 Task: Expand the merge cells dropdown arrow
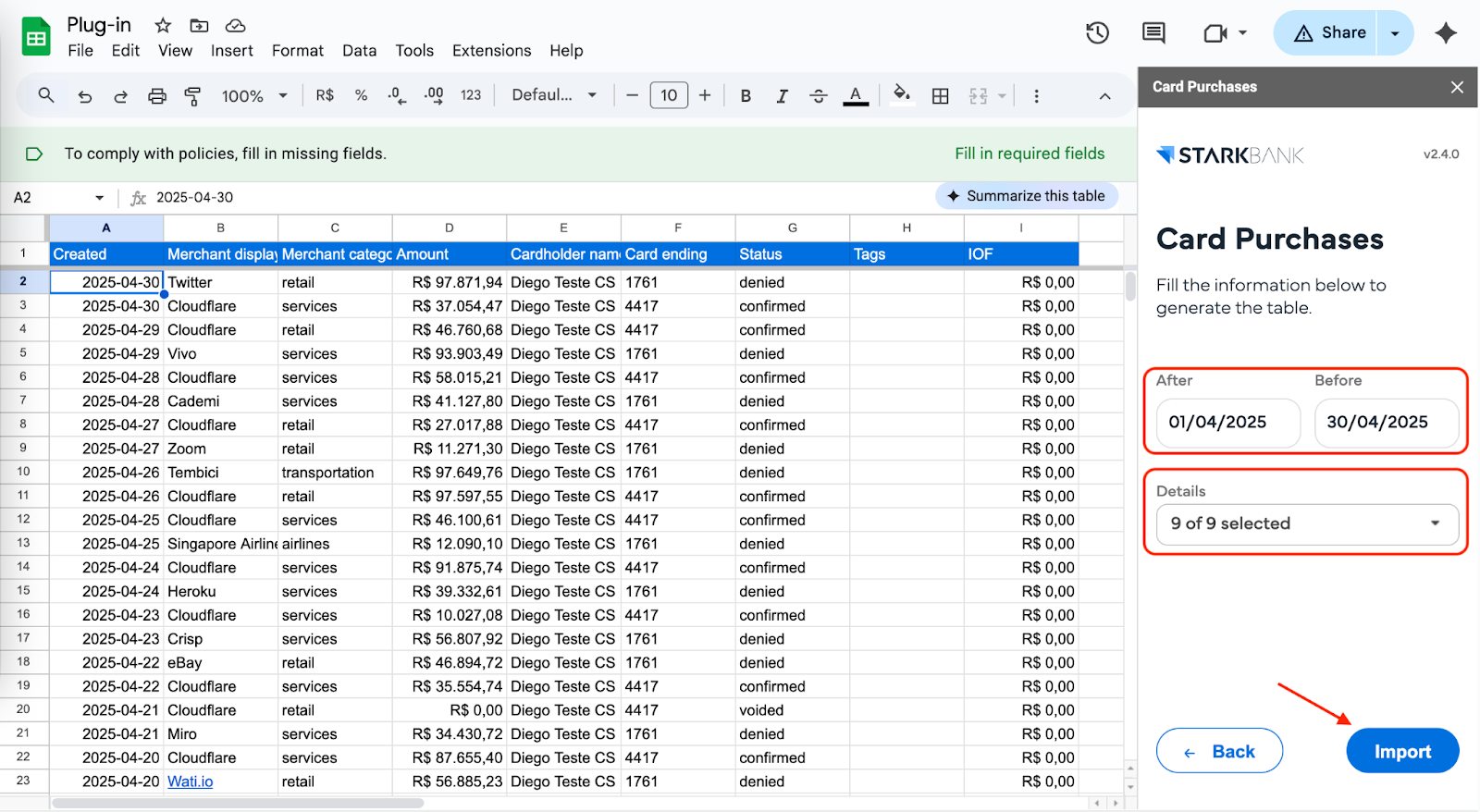click(1002, 96)
